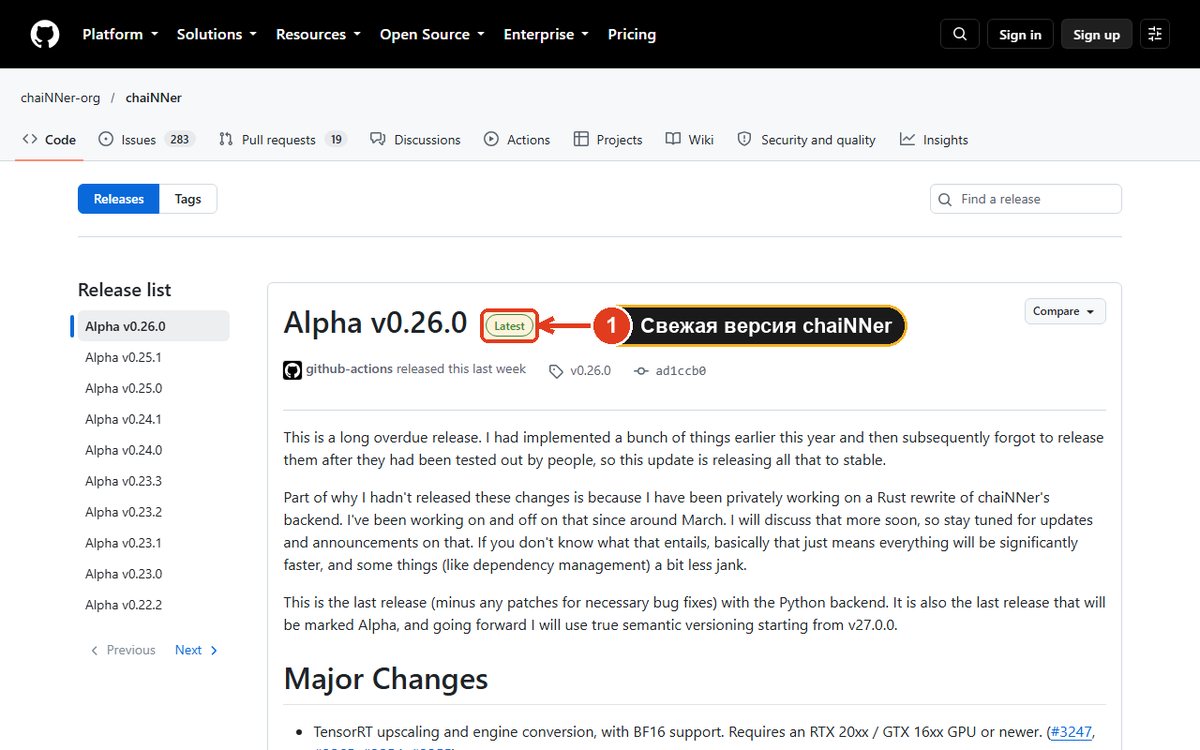Open the Projects tab
This screenshot has height=750, width=1200.
(608, 140)
